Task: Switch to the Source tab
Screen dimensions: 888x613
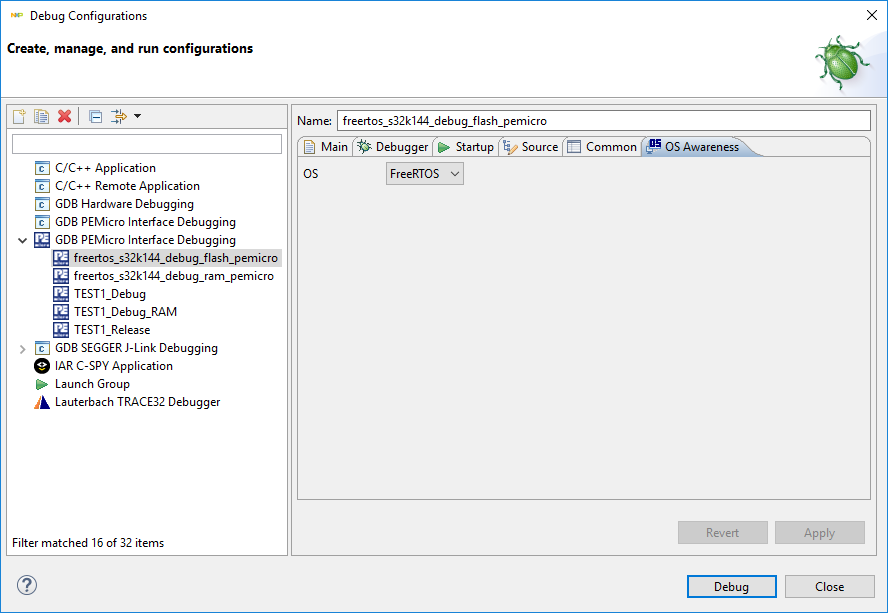Action: pos(530,147)
